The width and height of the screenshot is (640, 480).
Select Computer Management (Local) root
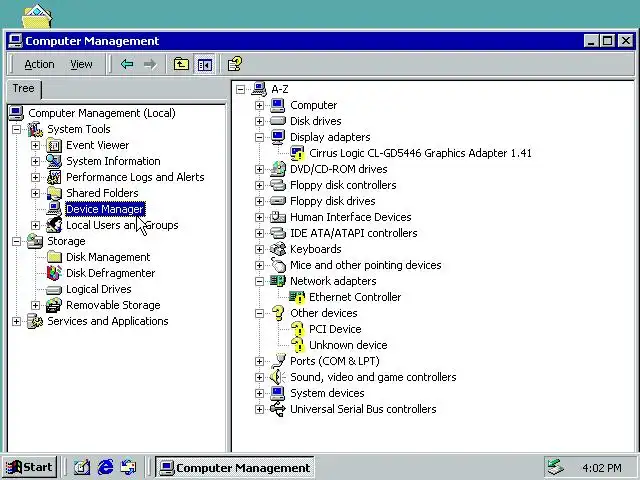point(102,113)
